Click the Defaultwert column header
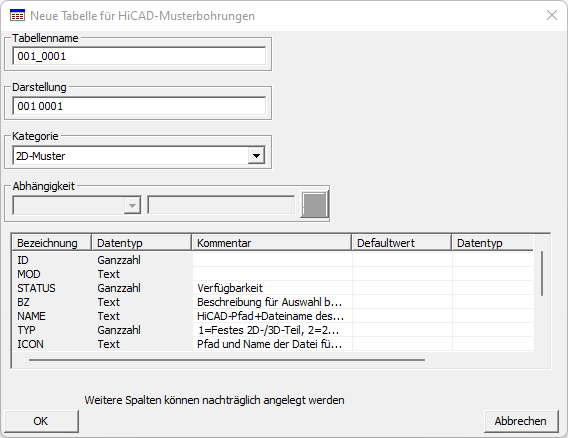The height and width of the screenshot is (438, 568). point(402,243)
